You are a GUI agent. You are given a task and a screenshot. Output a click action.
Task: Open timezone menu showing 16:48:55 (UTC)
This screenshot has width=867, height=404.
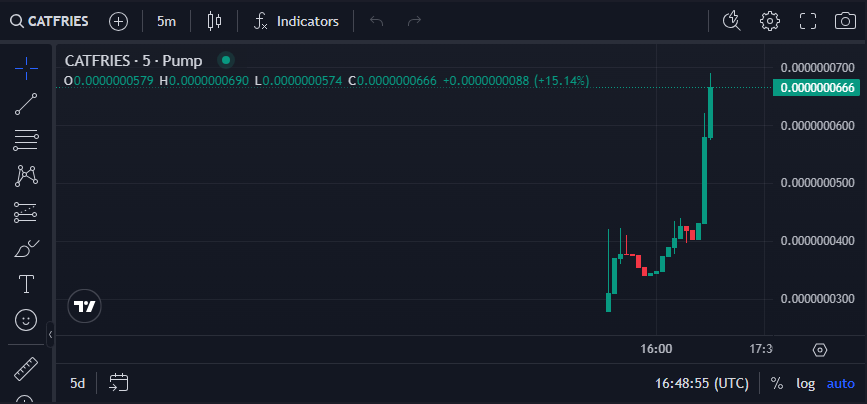click(x=702, y=384)
